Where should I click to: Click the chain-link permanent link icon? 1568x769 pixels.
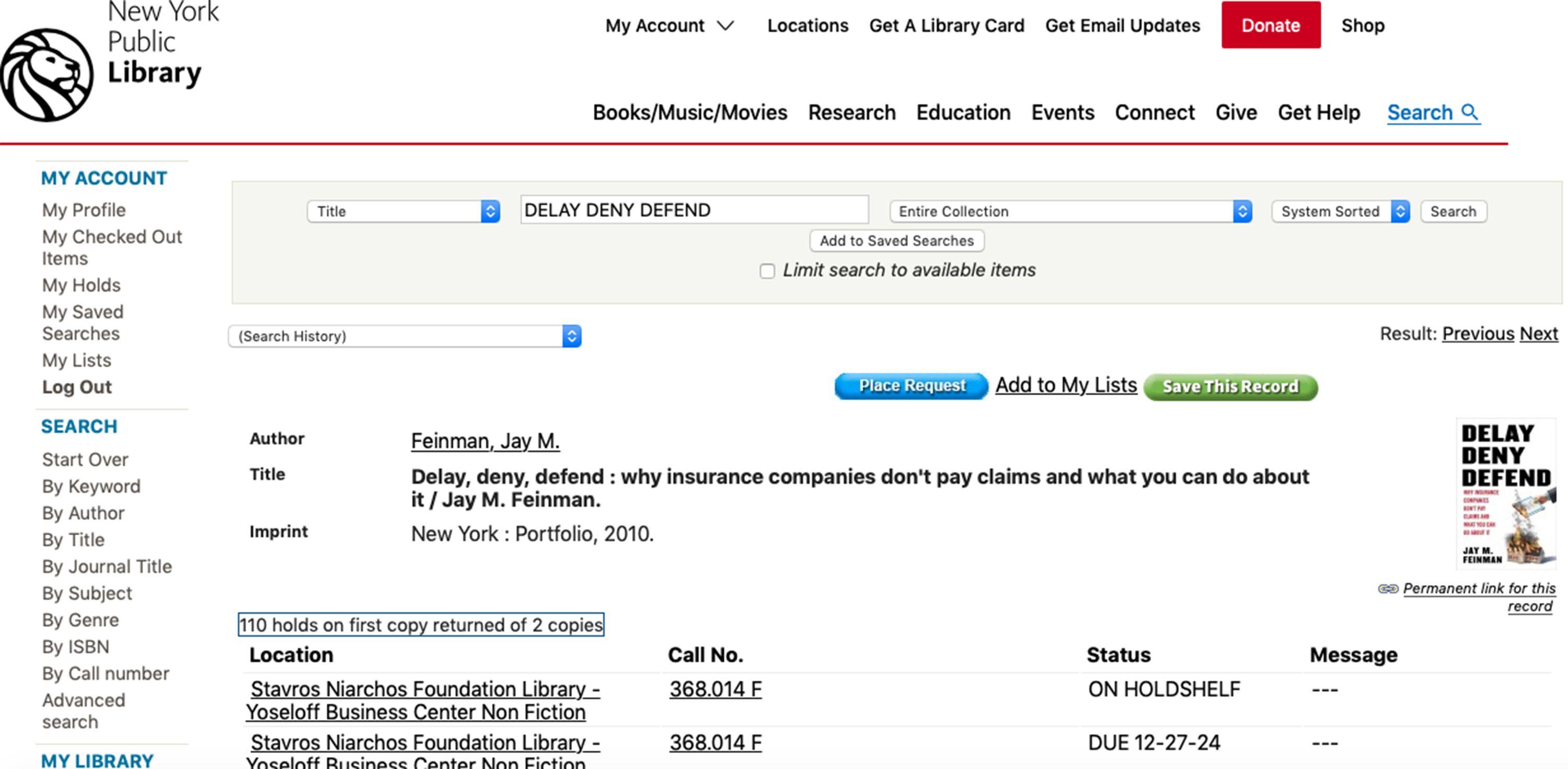(x=1388, y=589)
